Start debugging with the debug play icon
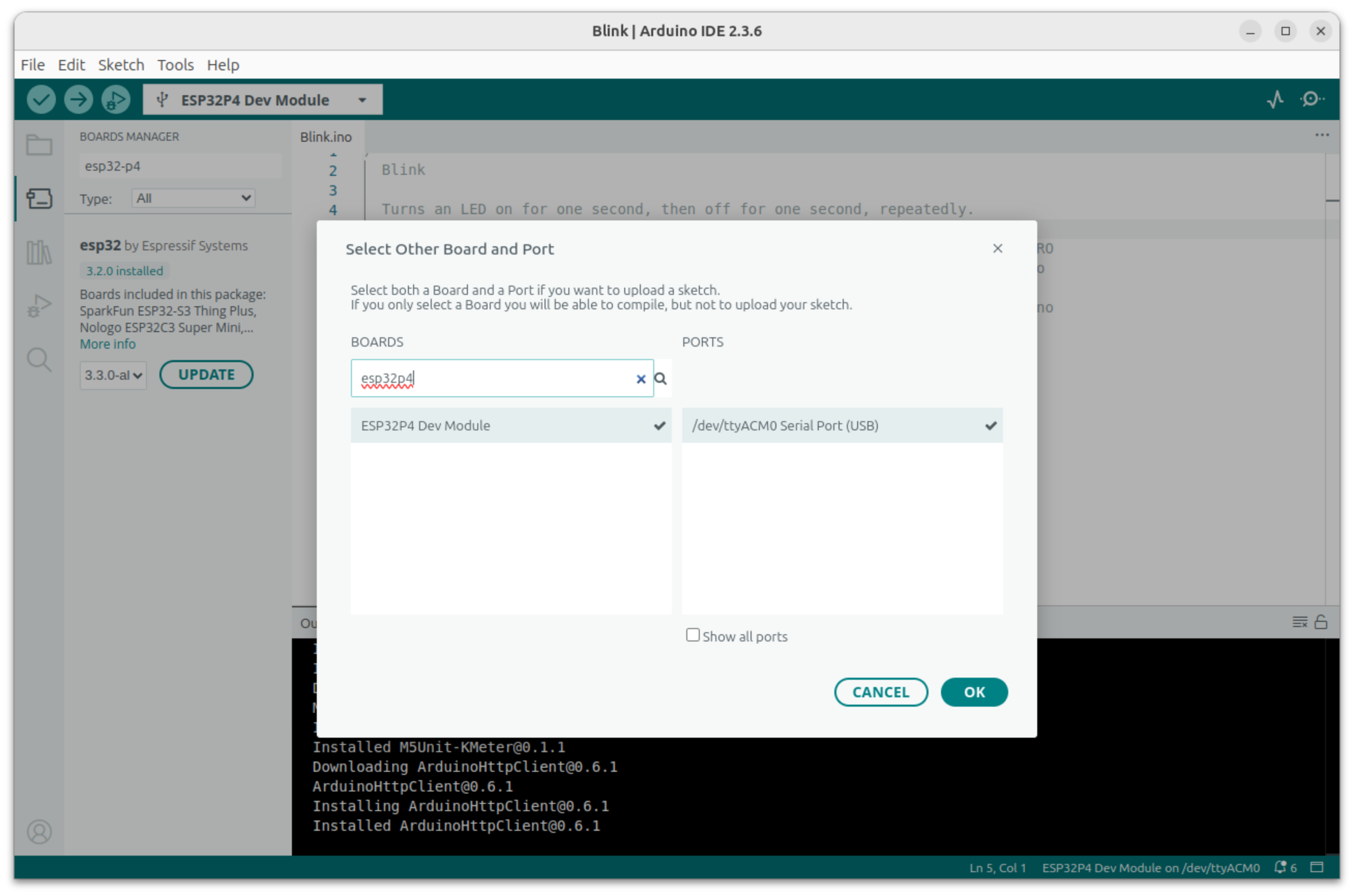 coord(115,100)
